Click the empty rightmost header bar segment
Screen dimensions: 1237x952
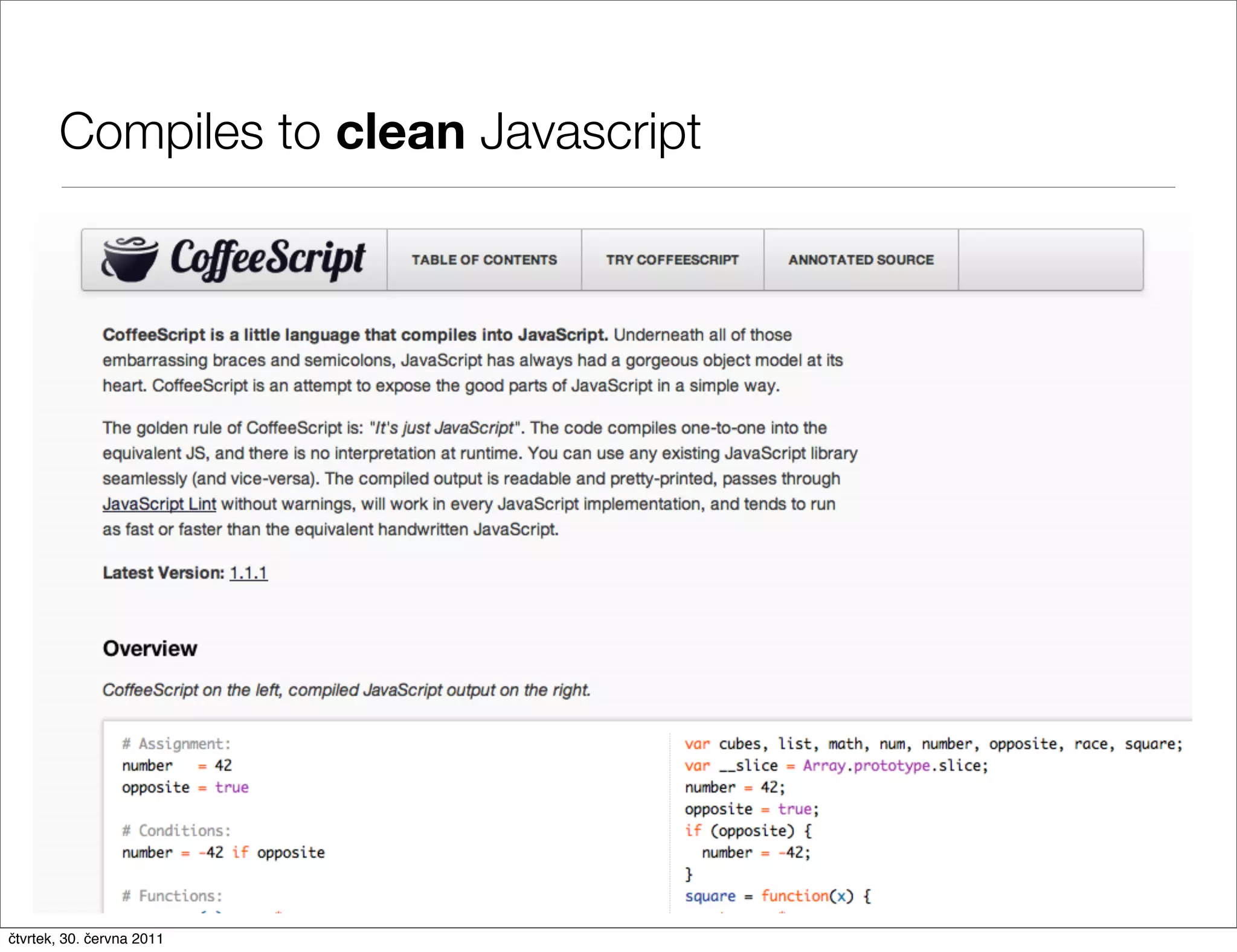tap(1050, 260)
